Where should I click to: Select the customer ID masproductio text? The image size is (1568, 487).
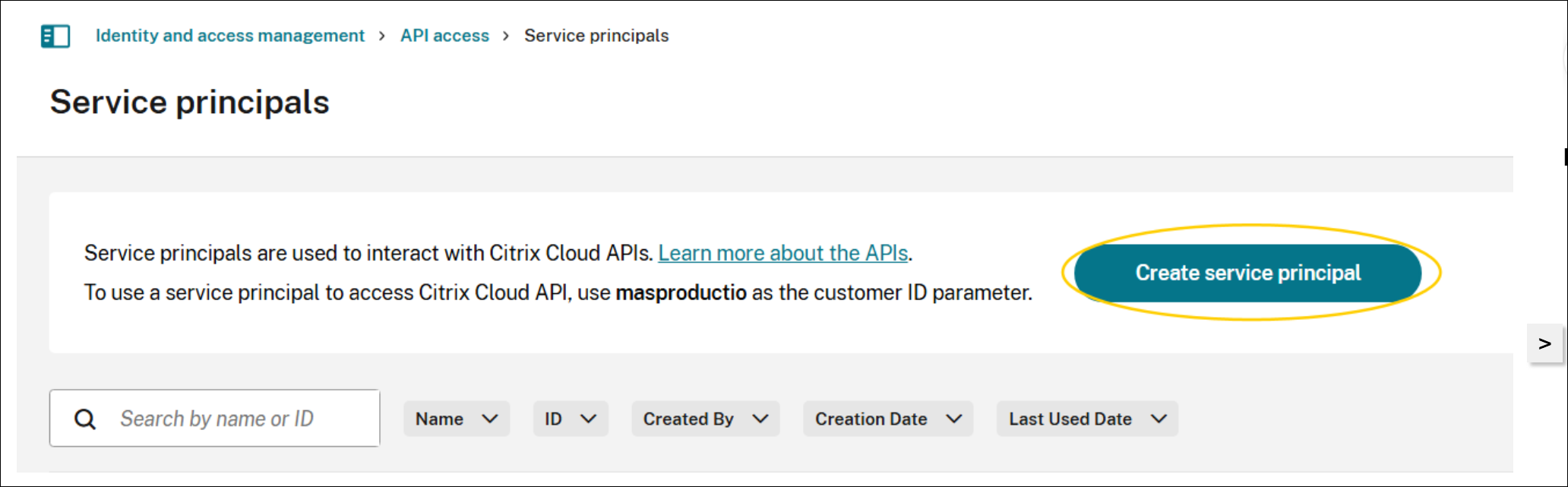681,293
